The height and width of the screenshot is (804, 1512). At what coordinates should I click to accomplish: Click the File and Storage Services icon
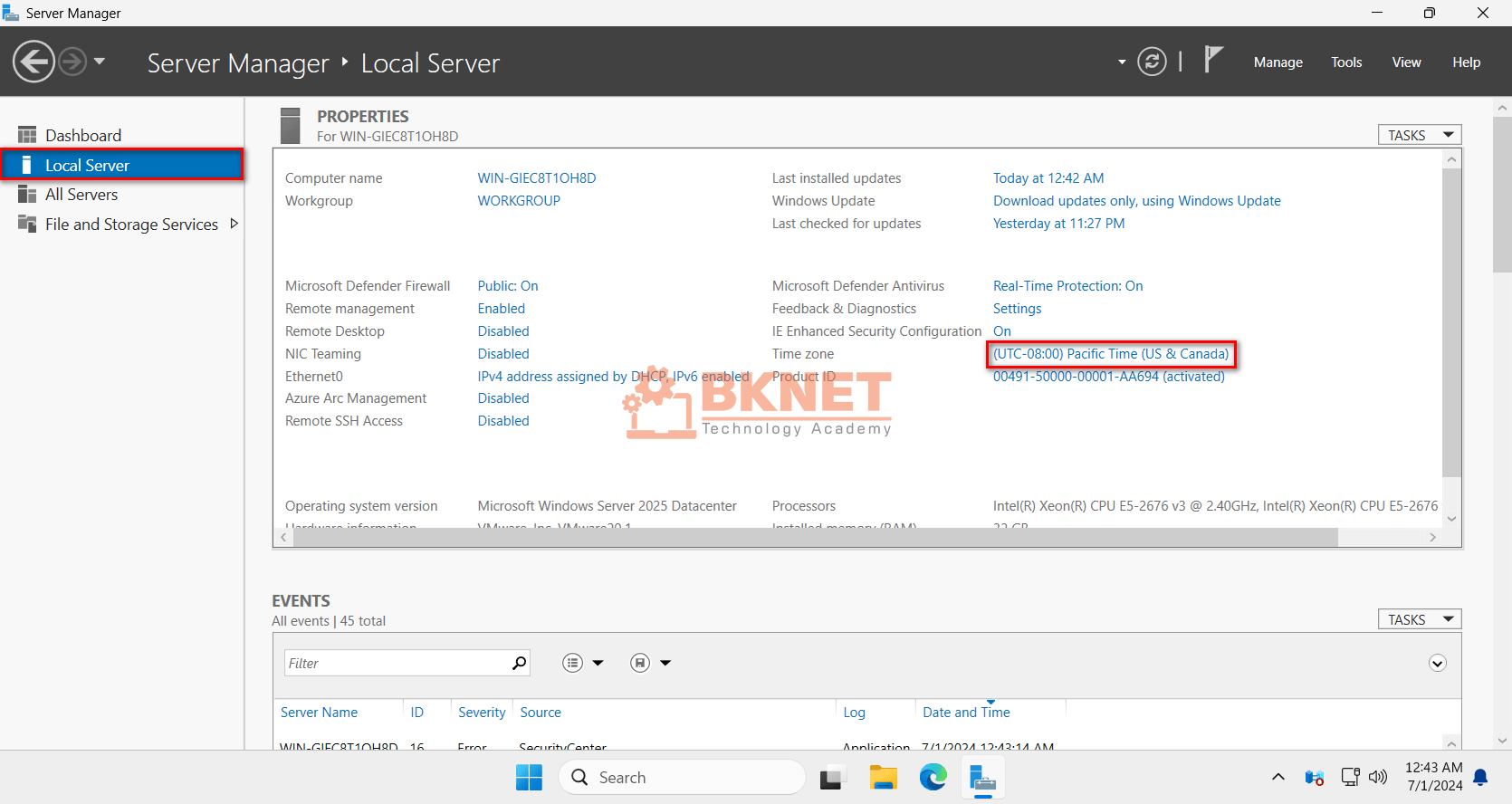(27, 224)
